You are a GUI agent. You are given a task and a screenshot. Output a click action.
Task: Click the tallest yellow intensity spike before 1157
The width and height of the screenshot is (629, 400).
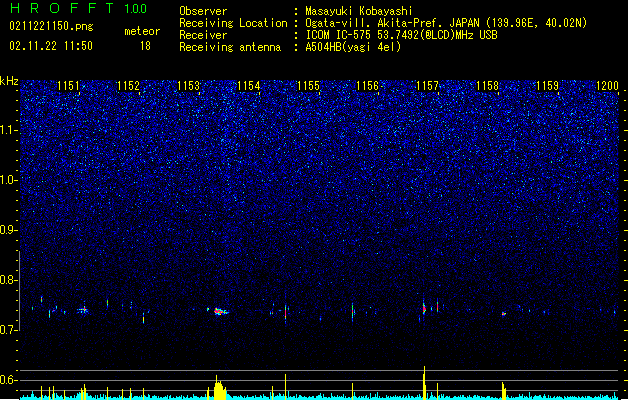[x=424, y=382]
